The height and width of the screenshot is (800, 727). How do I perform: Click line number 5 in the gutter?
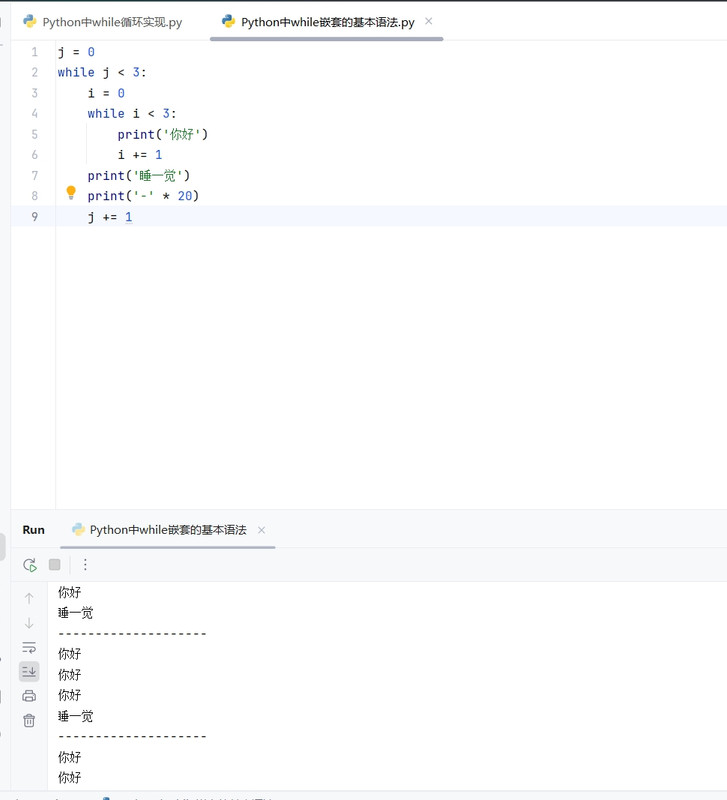[x=35, y=134]
